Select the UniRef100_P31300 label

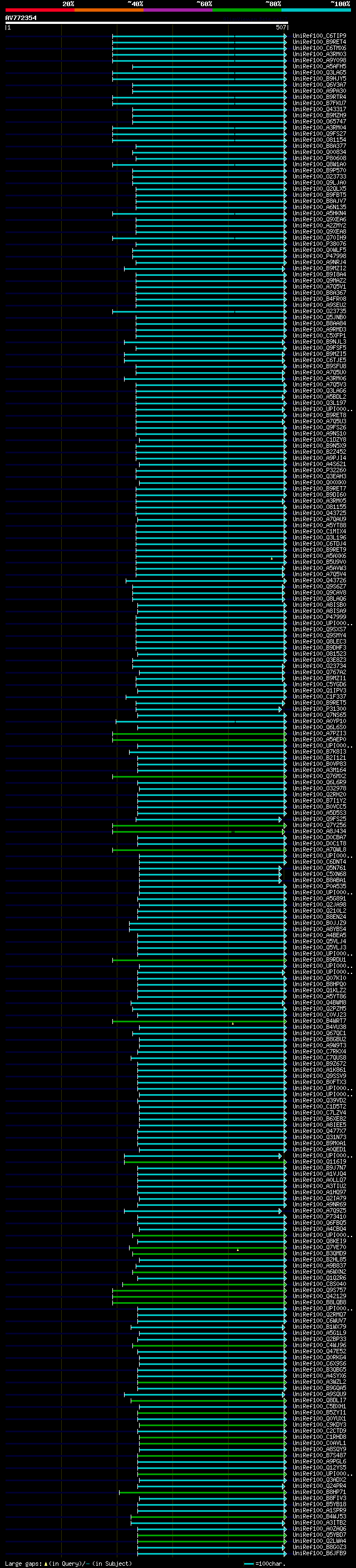(x=319, y=709)
